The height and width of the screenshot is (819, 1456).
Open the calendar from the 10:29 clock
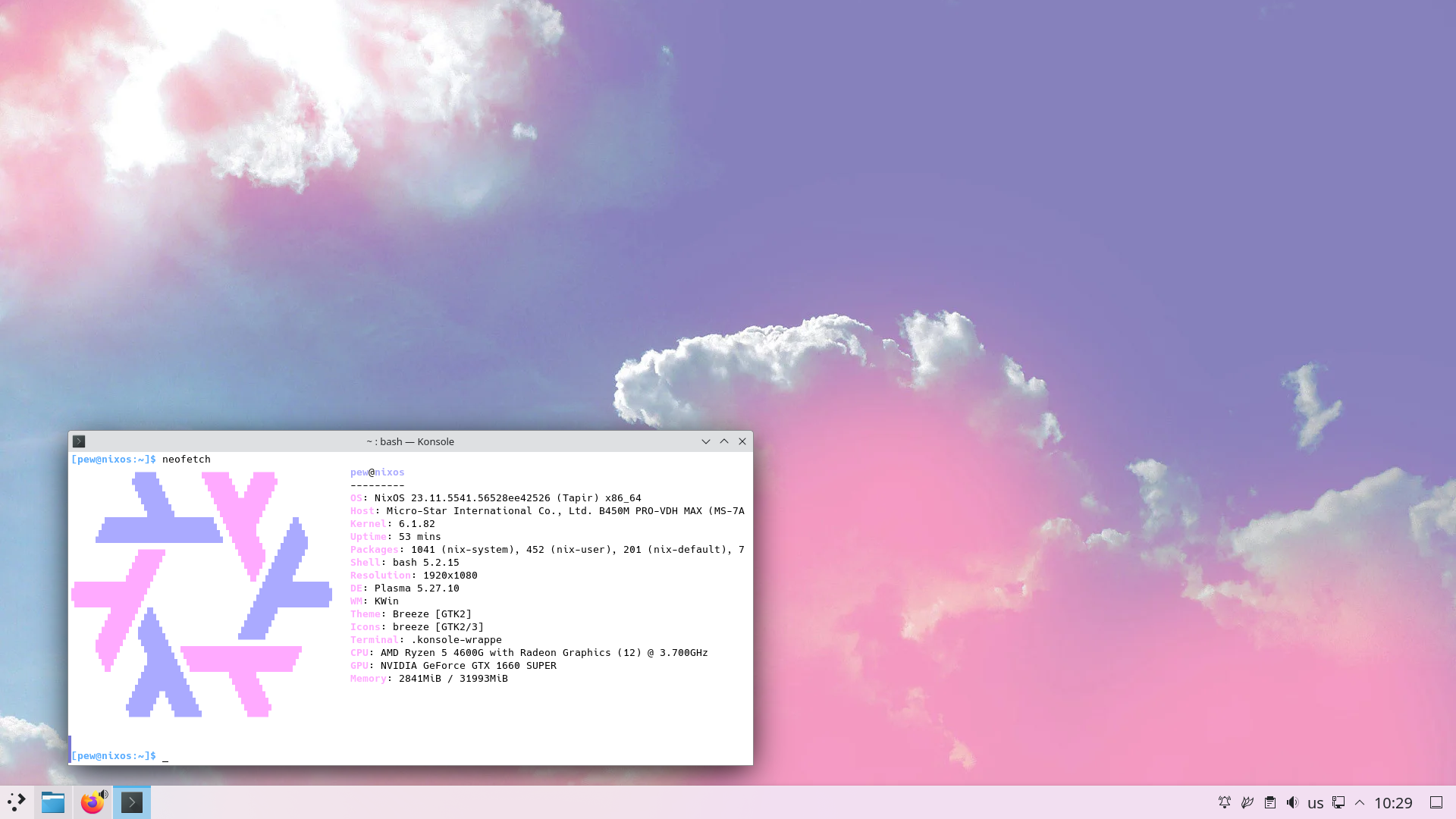pyautogui.click(x=1393, y=803)
